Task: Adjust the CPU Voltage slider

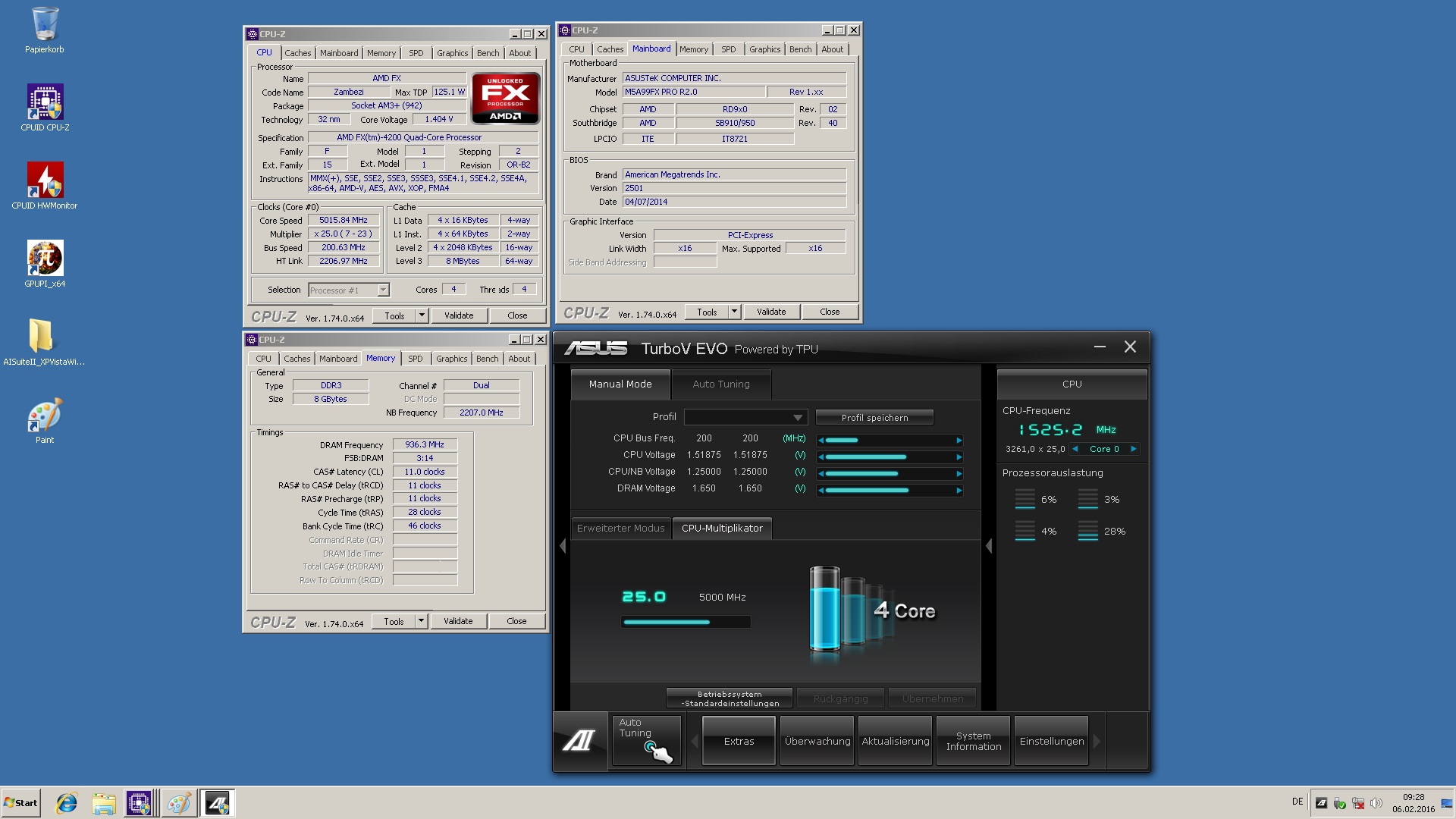Action: [890, 457]
